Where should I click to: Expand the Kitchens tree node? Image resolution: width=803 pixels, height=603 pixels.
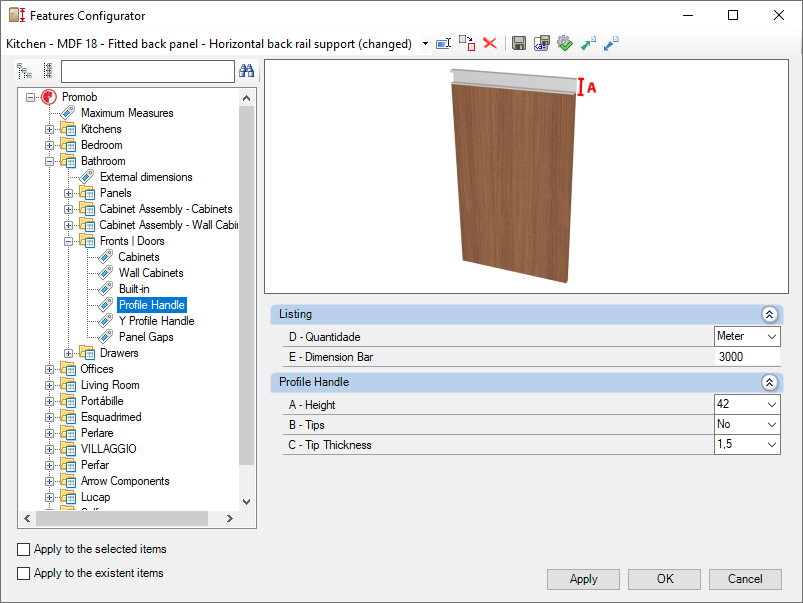pyautogui.click(x=50, y=129)
